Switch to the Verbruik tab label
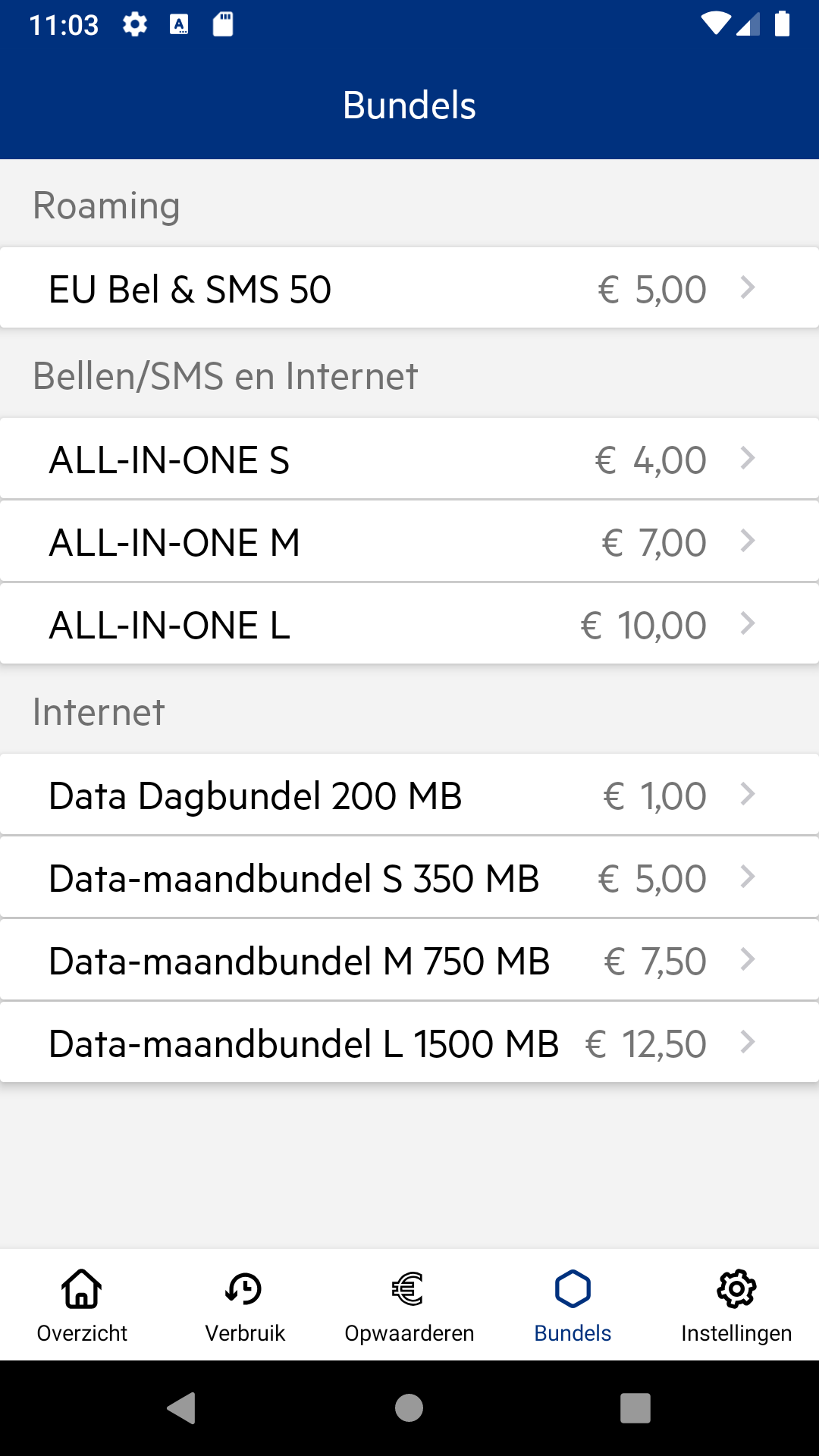 [244, 1333]
